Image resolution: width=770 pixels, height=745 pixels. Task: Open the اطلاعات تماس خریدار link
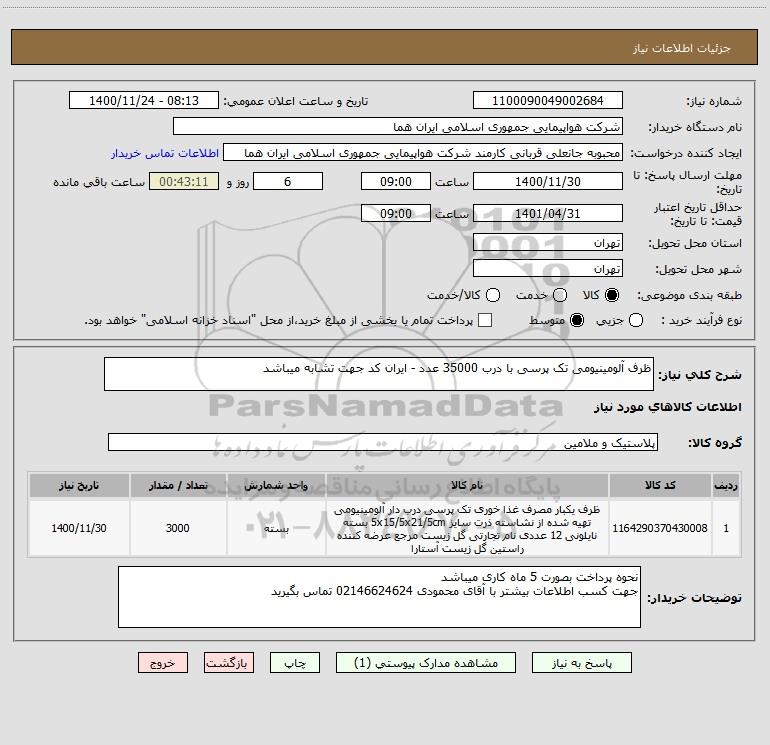pyautogui.click(x=165, y=153)
